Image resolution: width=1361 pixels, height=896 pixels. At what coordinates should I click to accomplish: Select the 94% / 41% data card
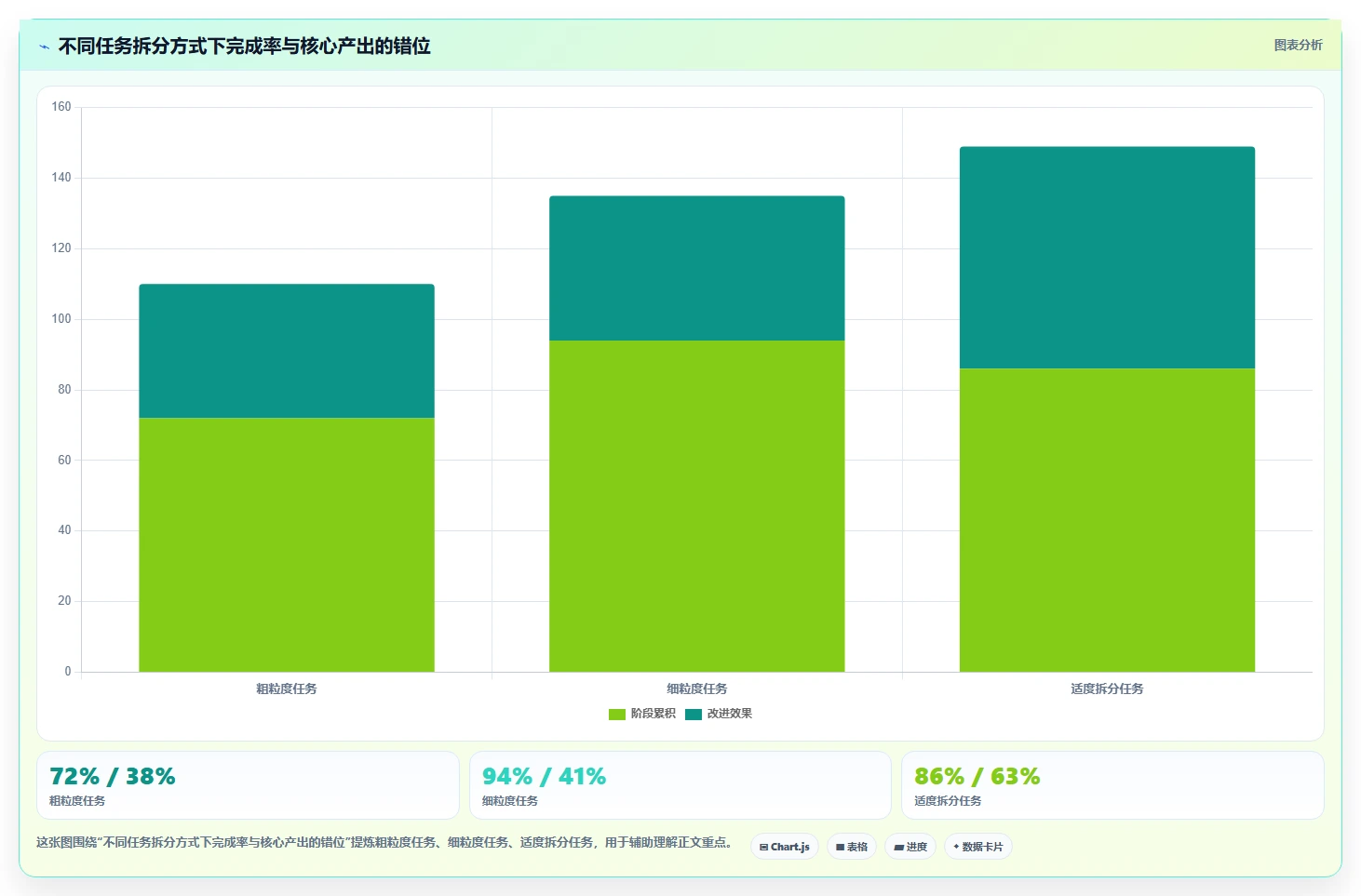[x=680, y=785]
